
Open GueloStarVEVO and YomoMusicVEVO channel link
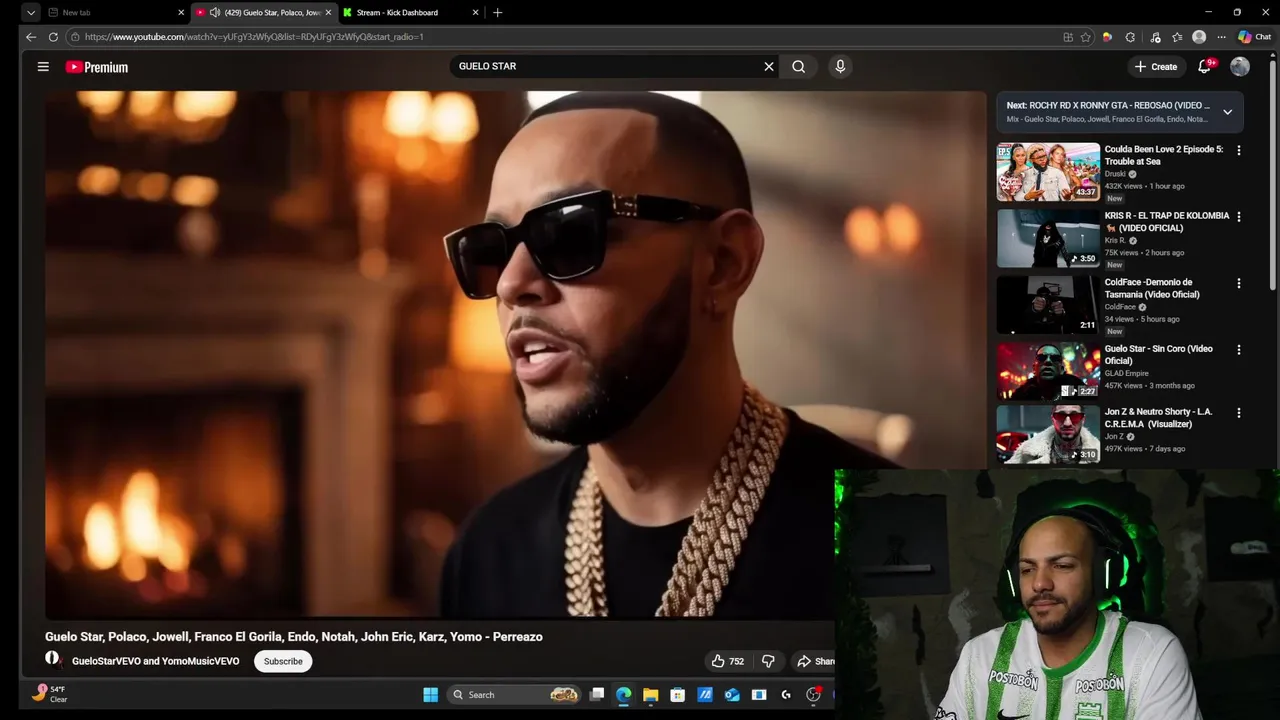(156, 661)
